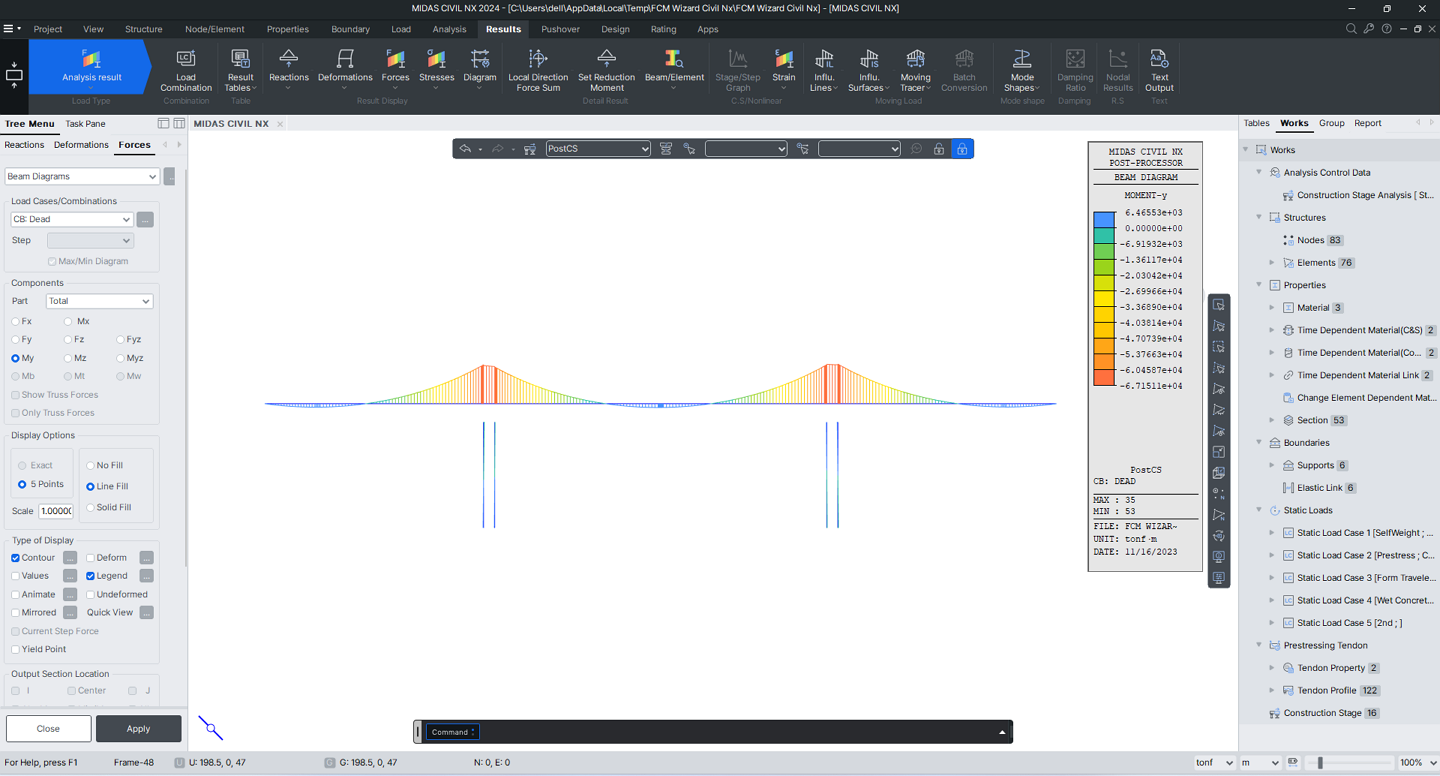This screenshot has width=1440, height=776.
Task: Open the Diagram ribbon icon
Action: [480, 70]
